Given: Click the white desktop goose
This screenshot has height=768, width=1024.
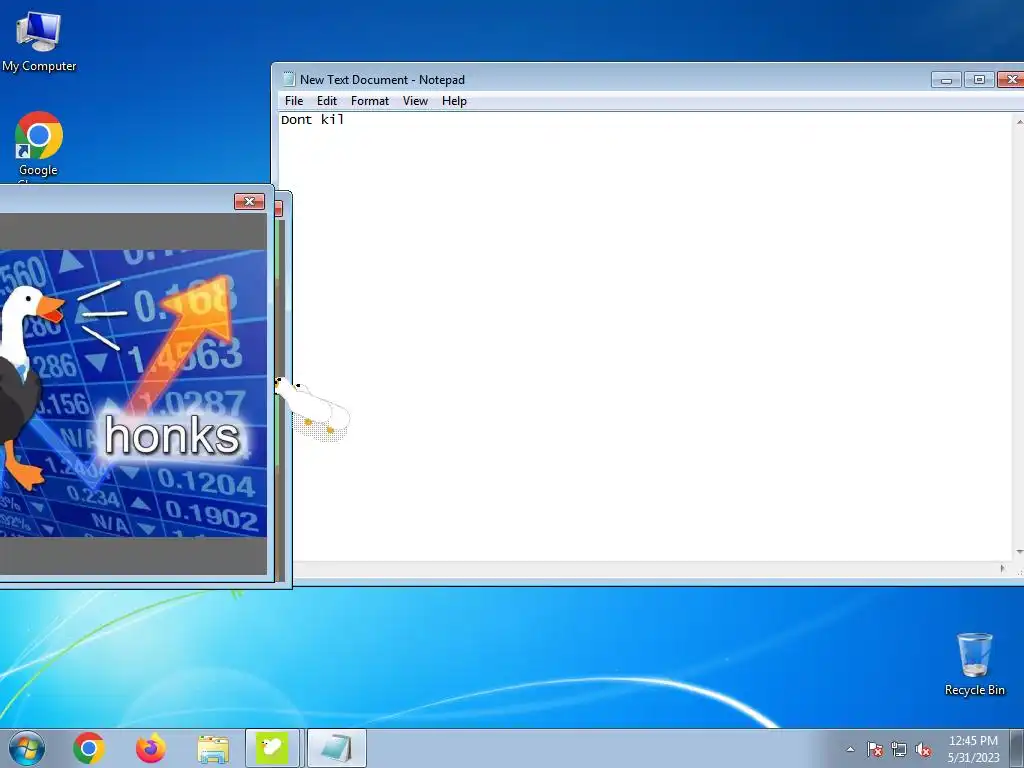Looking at the screenshot, I should point(312,408).
